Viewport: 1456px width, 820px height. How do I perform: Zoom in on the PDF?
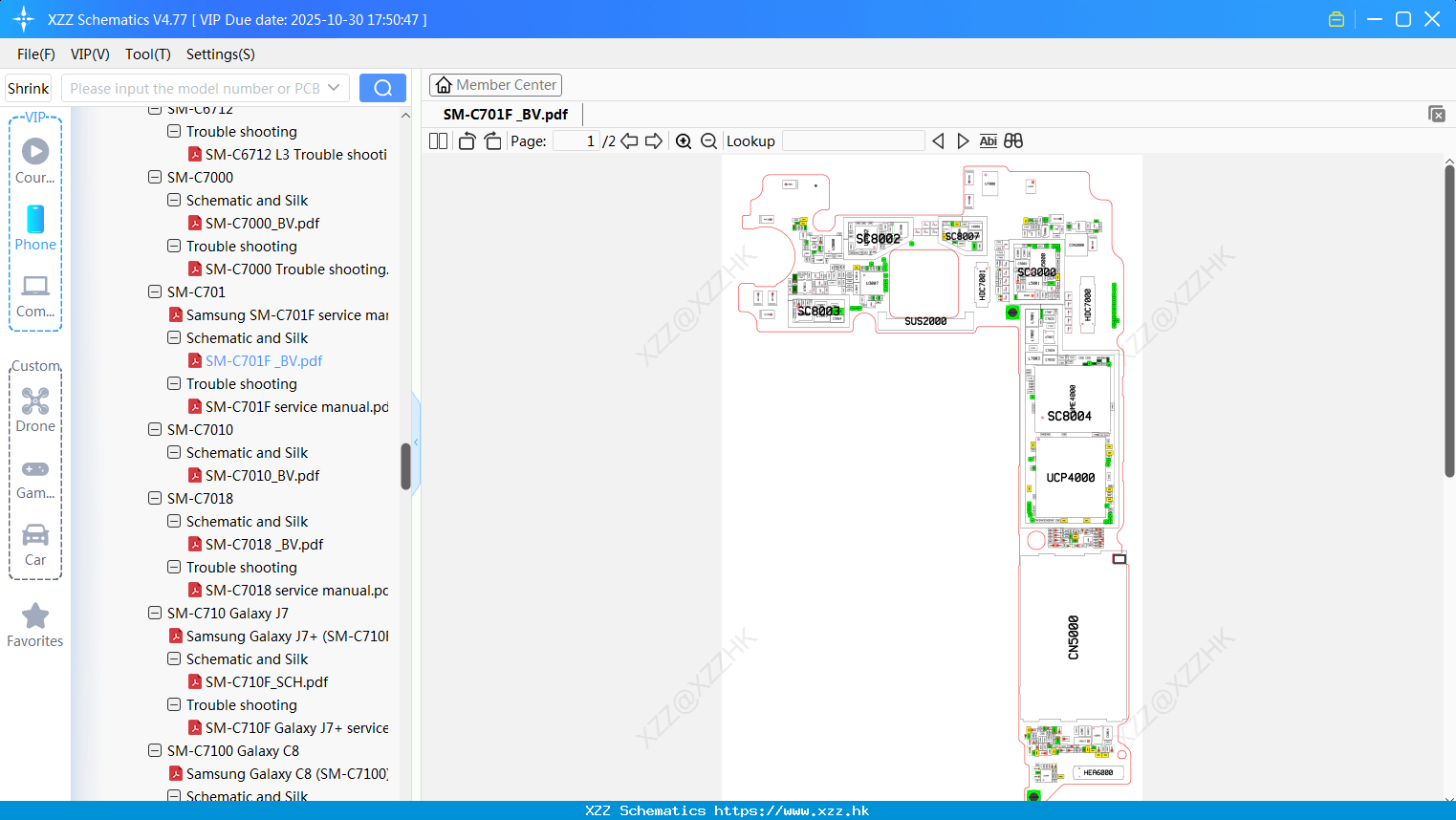pyautogui.click(x=684, y=141)
